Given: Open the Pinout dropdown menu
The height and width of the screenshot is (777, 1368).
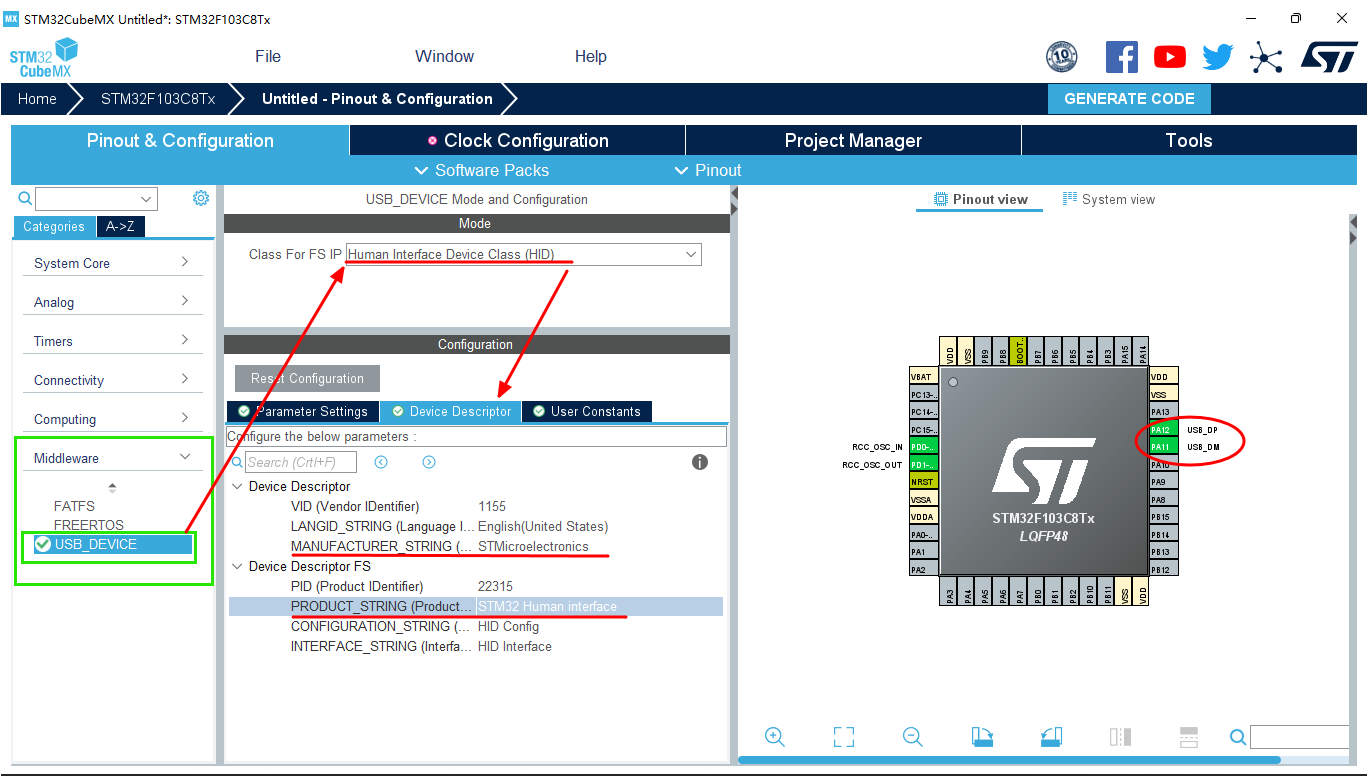Looking at the screenshot, I should 708,170.
